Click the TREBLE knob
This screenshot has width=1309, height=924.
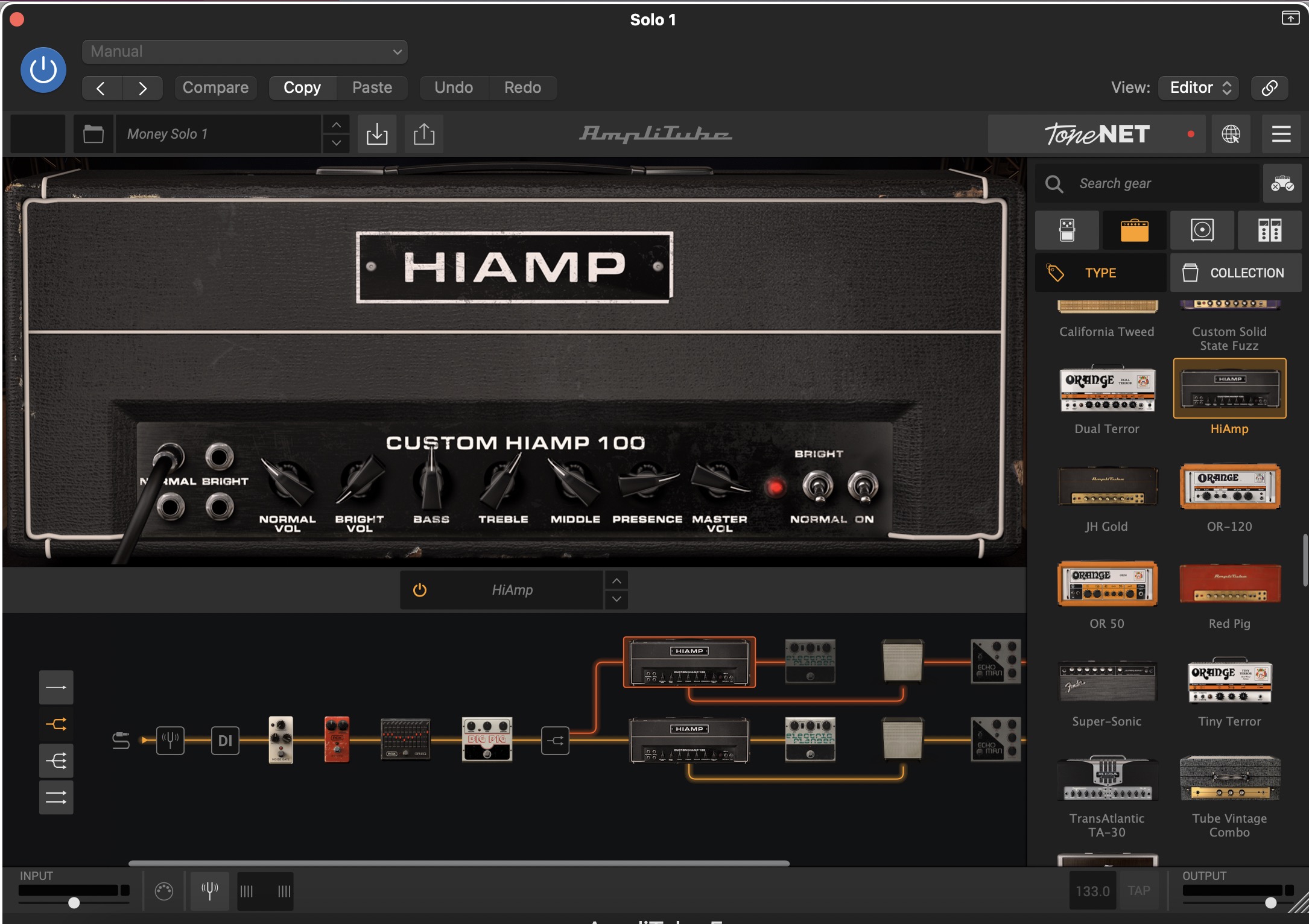pyautogui.click(x=502, y=482)
